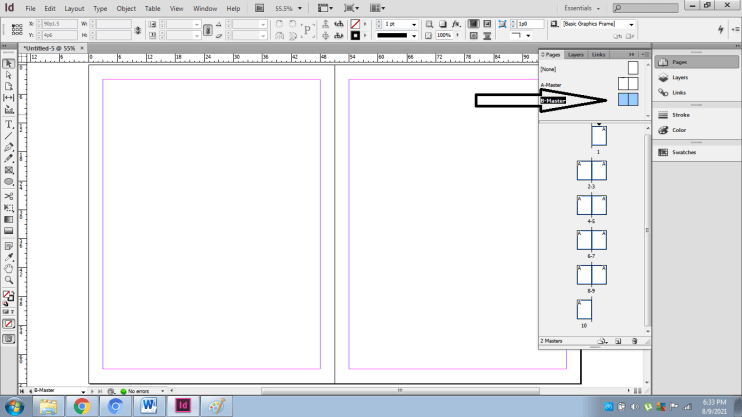The width and height of the screenshot is (742, 417).
Task: Select the Gap tool
Action: pyautogui.click(x=9, y=98)
